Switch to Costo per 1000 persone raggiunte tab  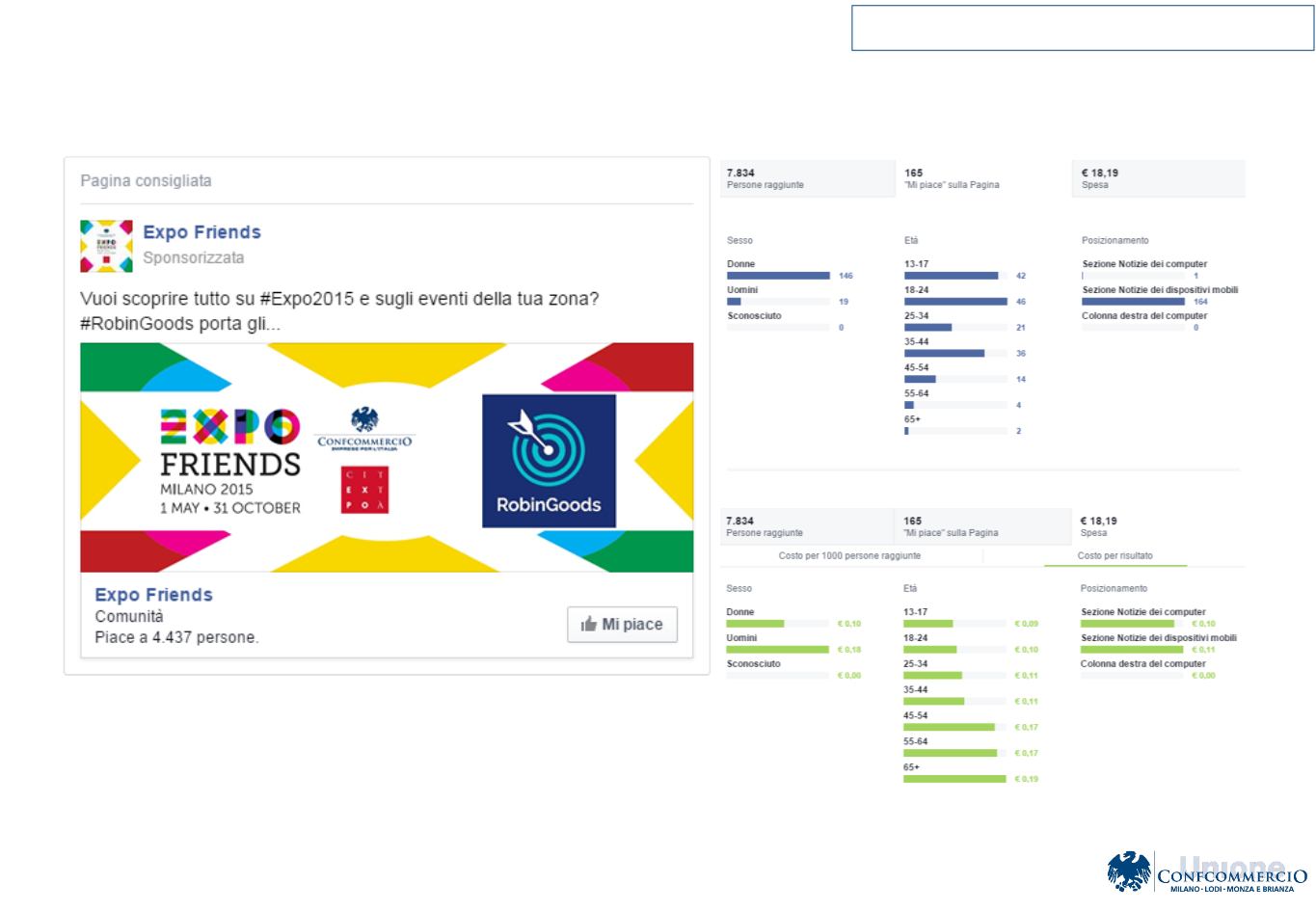click(849, 556)
